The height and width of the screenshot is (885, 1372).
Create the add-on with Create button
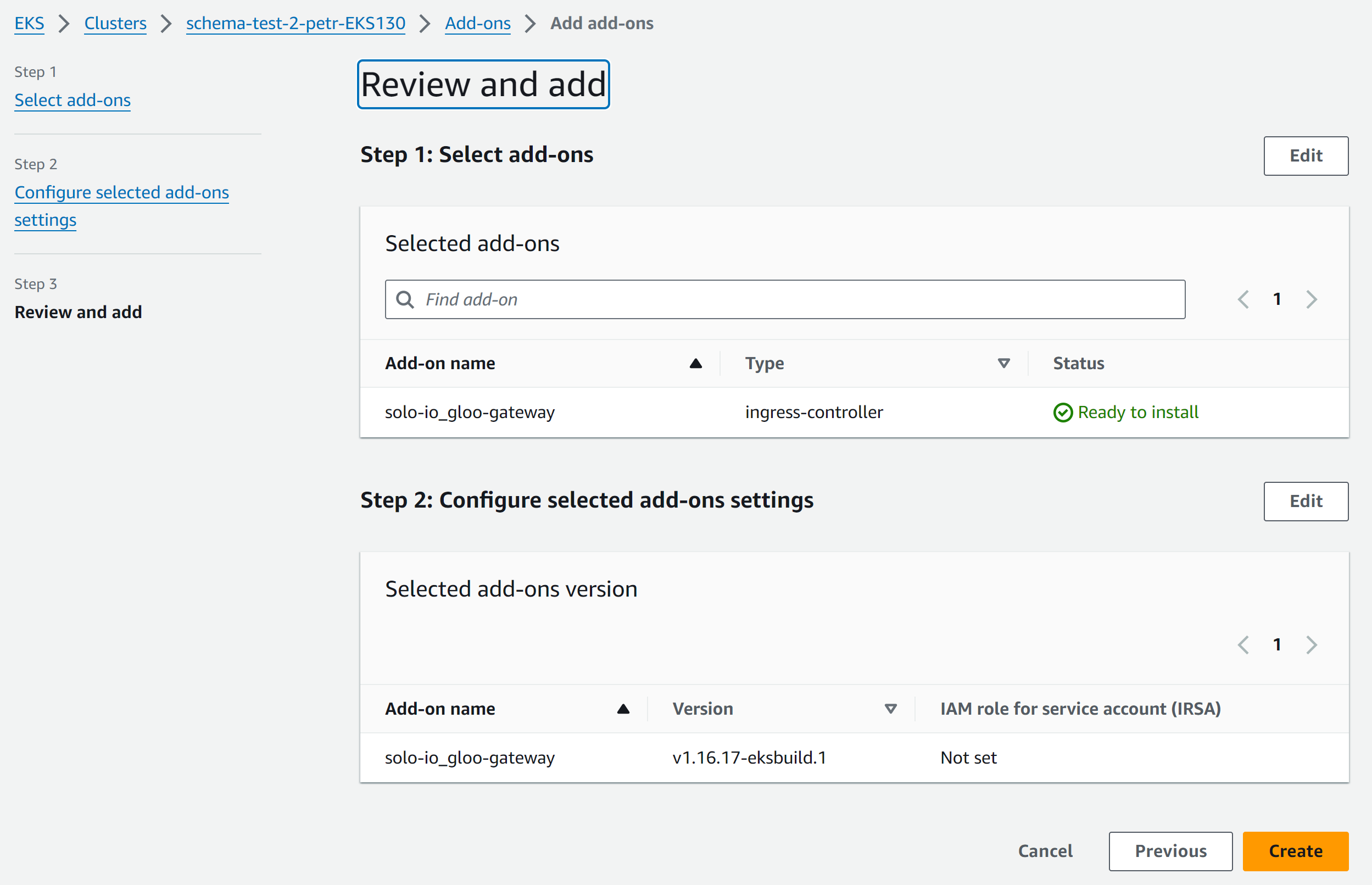click(1295, 851)
